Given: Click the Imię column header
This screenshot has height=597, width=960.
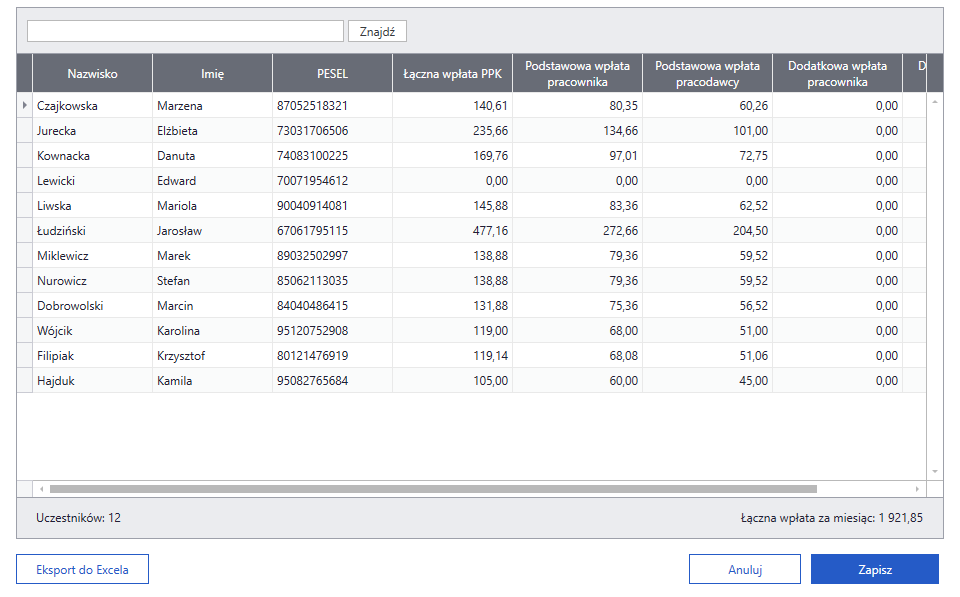Looking at the screenshot, I should [212, 73].
